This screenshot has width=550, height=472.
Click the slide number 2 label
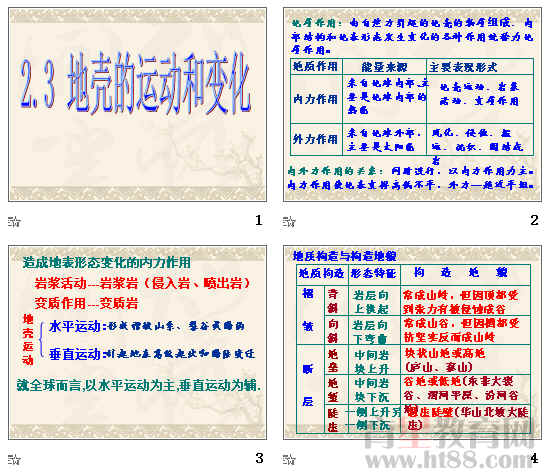(534, 220)
